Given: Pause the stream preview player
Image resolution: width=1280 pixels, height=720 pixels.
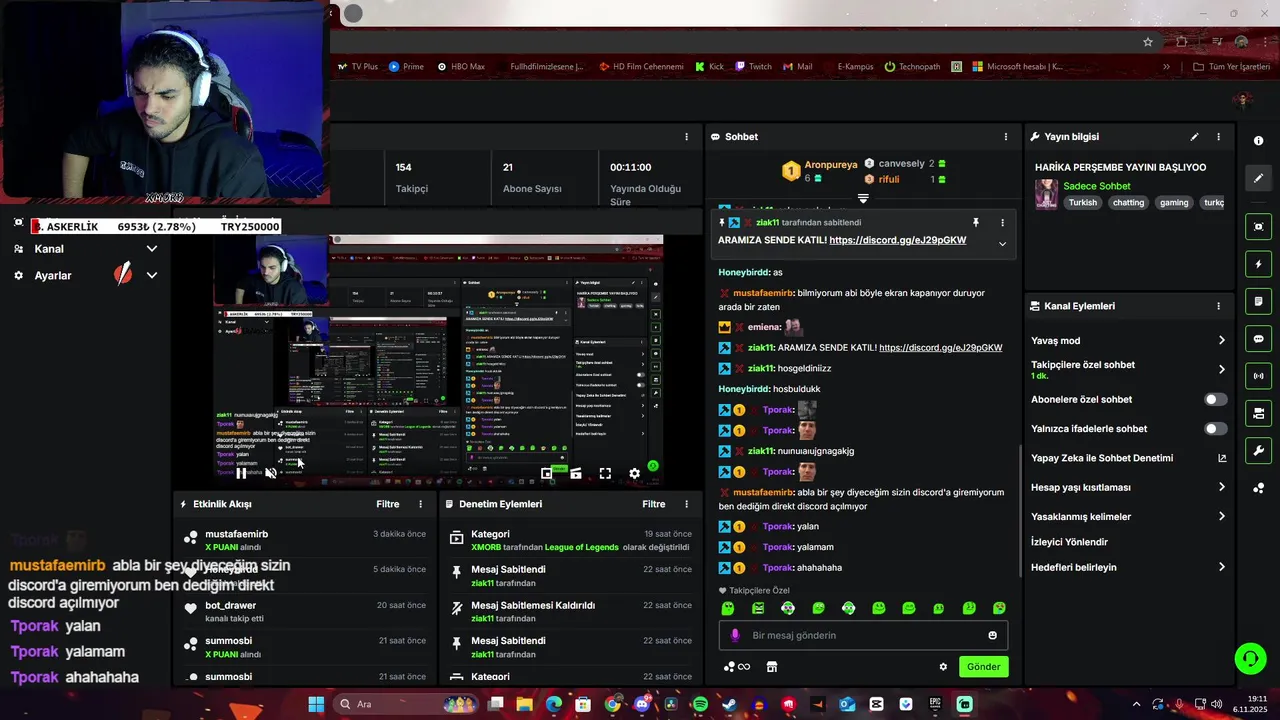Looking at the screenshot, I should (241, 473).
